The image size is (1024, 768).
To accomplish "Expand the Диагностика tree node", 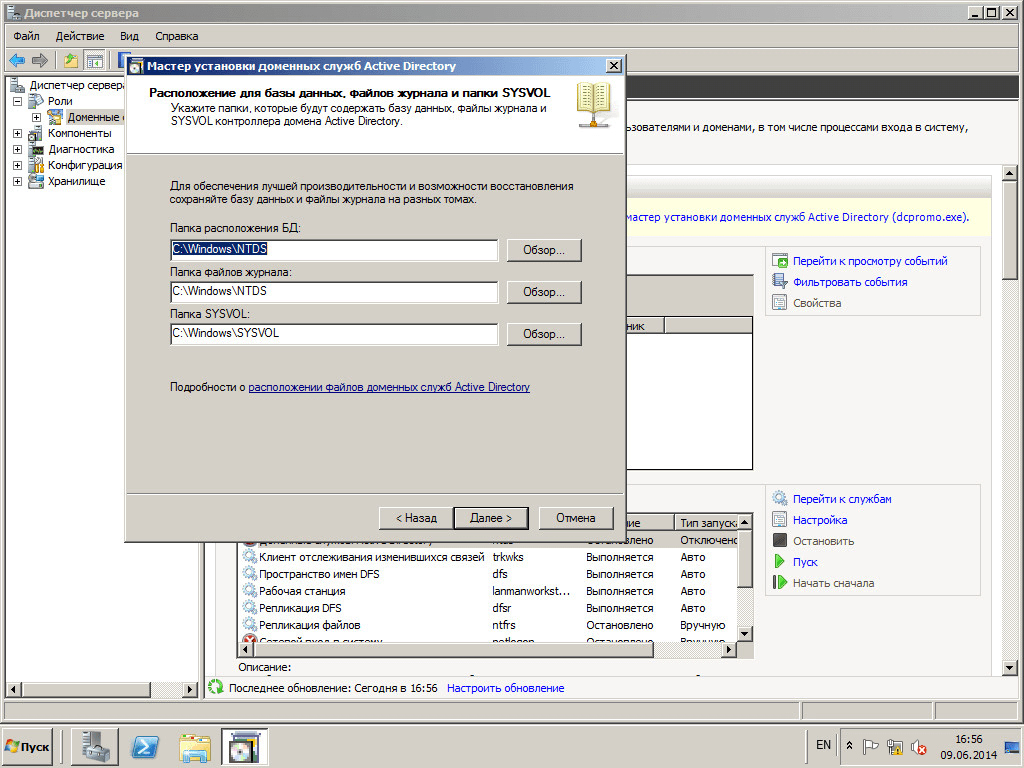I will click(x=18, y=150).
